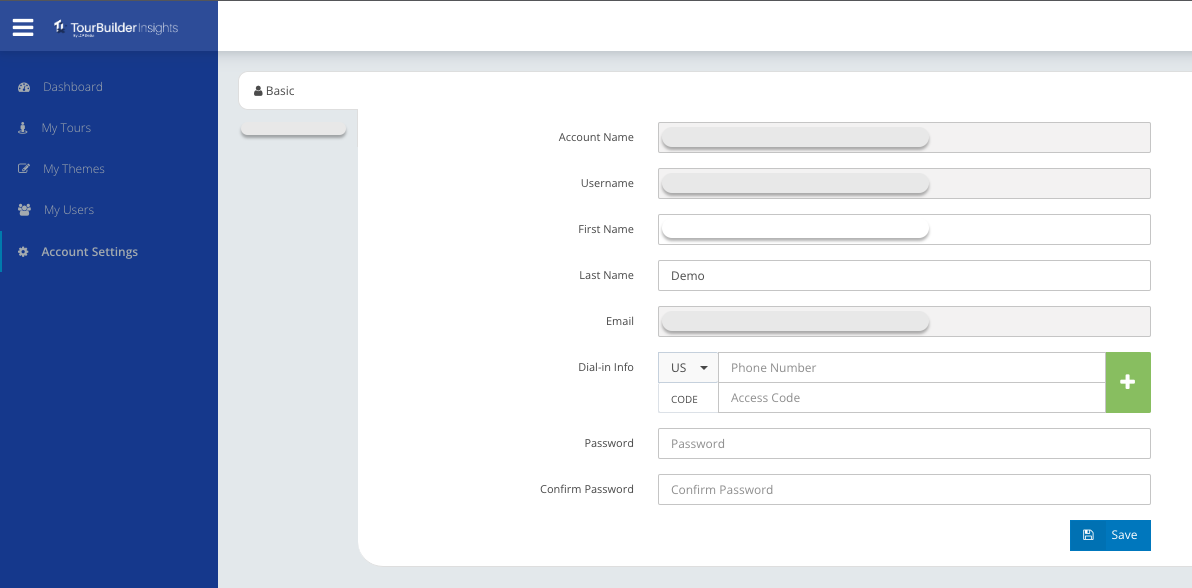Select the Dashboard gauge icon

(24, 87)
